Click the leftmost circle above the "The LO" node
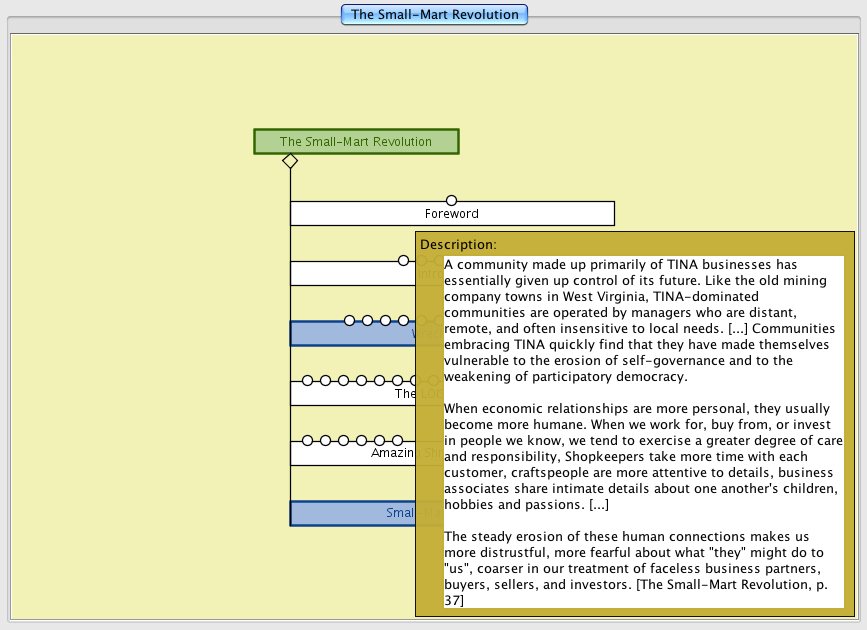Screen dimensions: 867x630 click(308, 380)
